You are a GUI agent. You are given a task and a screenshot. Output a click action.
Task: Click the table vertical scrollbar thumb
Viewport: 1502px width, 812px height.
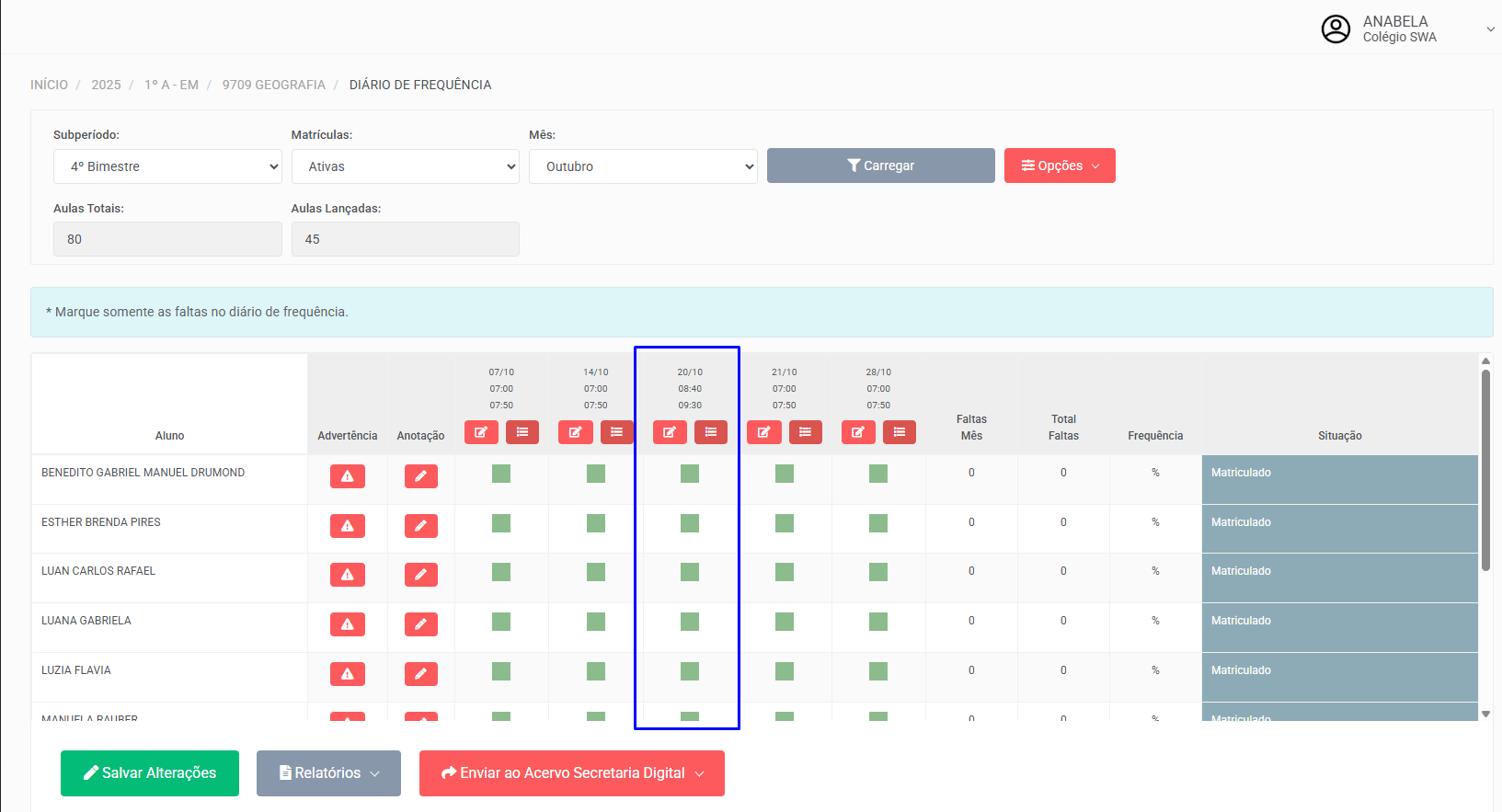pos(1485,470)
